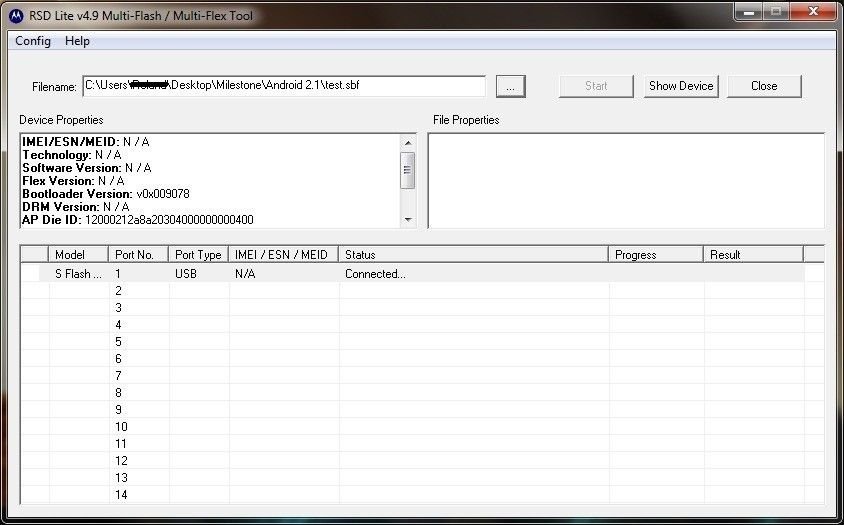Click the Show Device button

[x=681, y=86]
